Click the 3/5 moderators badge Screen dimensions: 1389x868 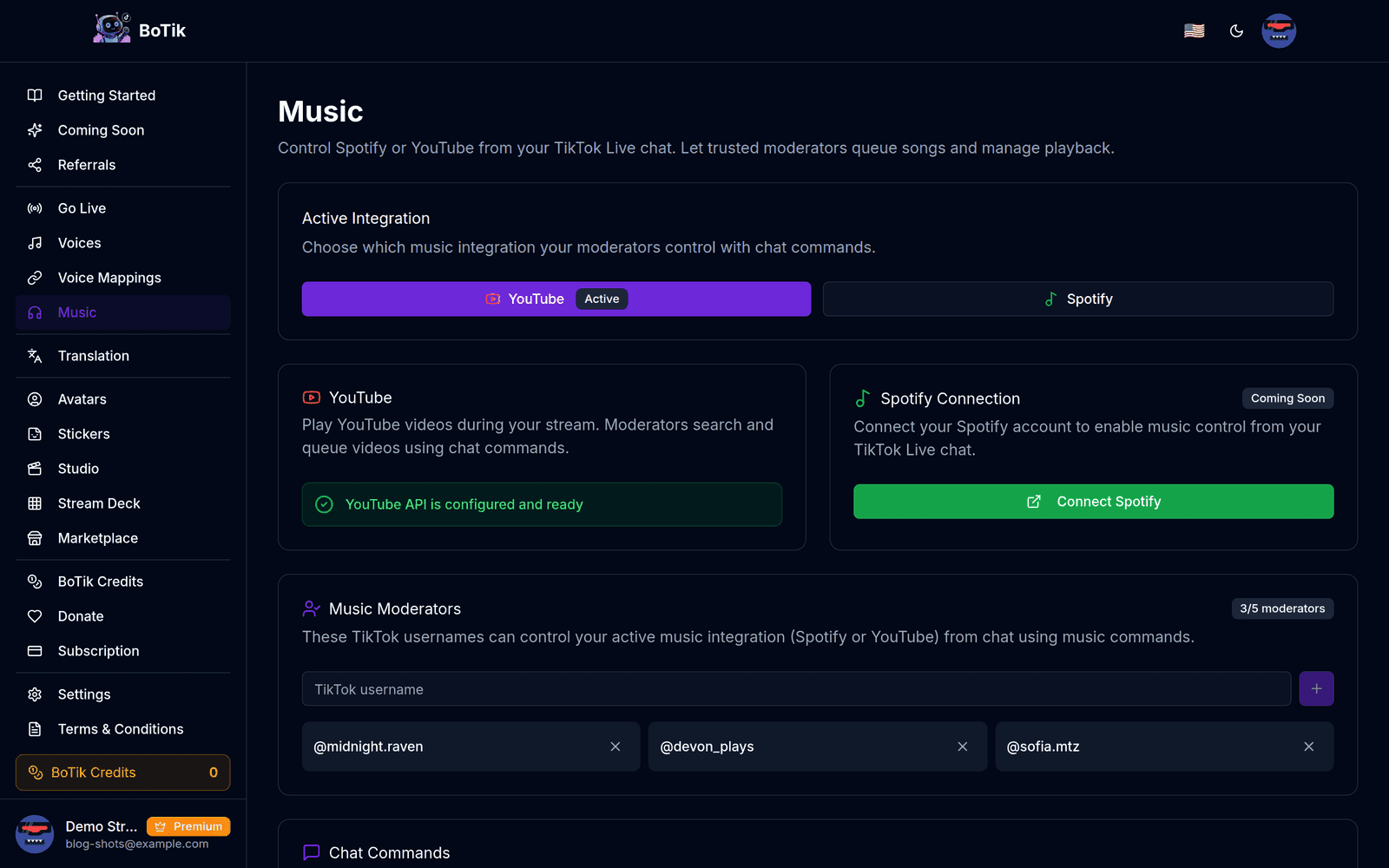point(1282,608)
